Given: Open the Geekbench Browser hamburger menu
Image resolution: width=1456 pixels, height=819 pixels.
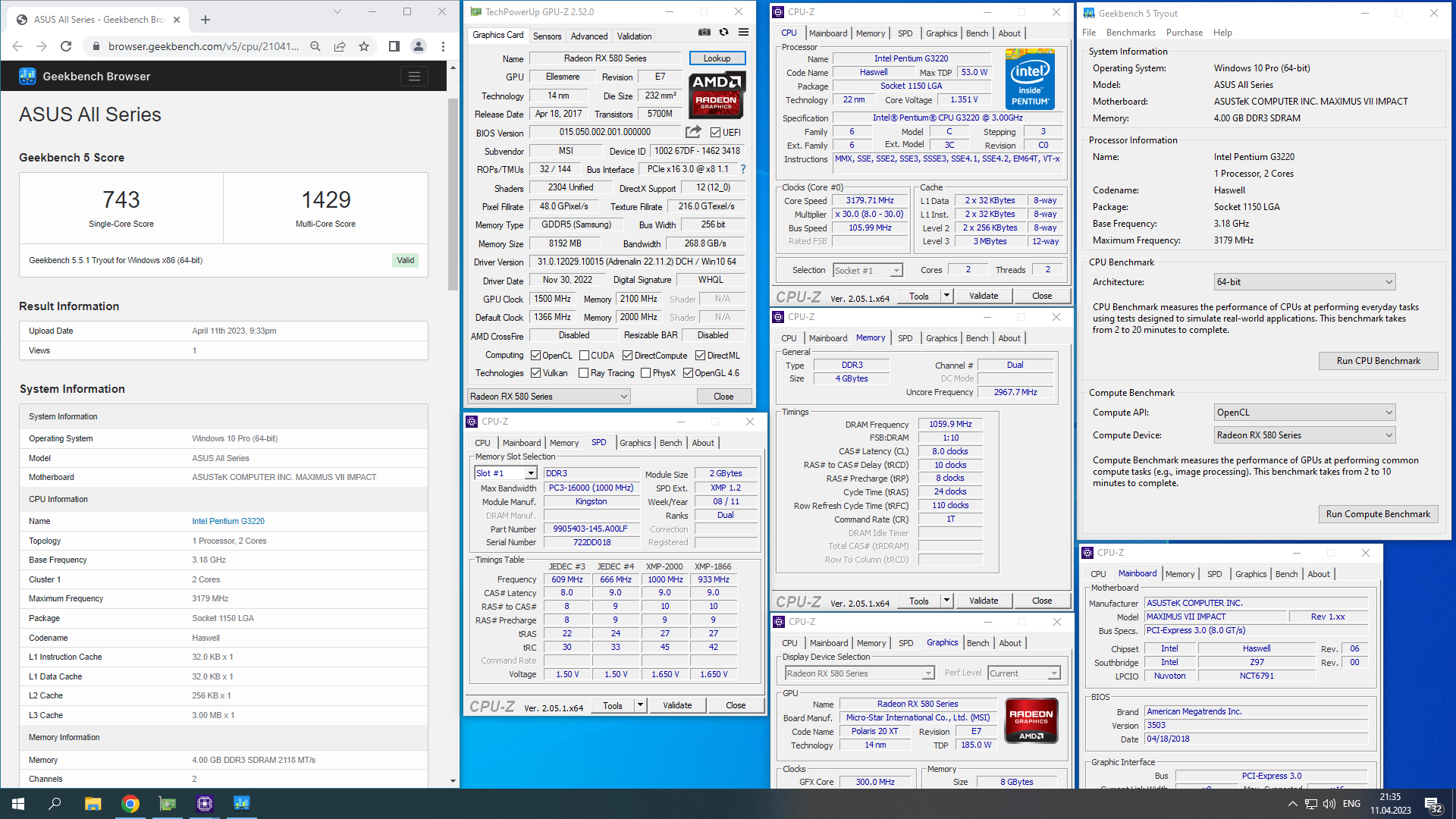Looking at the screenshot, I should (x=414, y=76).
